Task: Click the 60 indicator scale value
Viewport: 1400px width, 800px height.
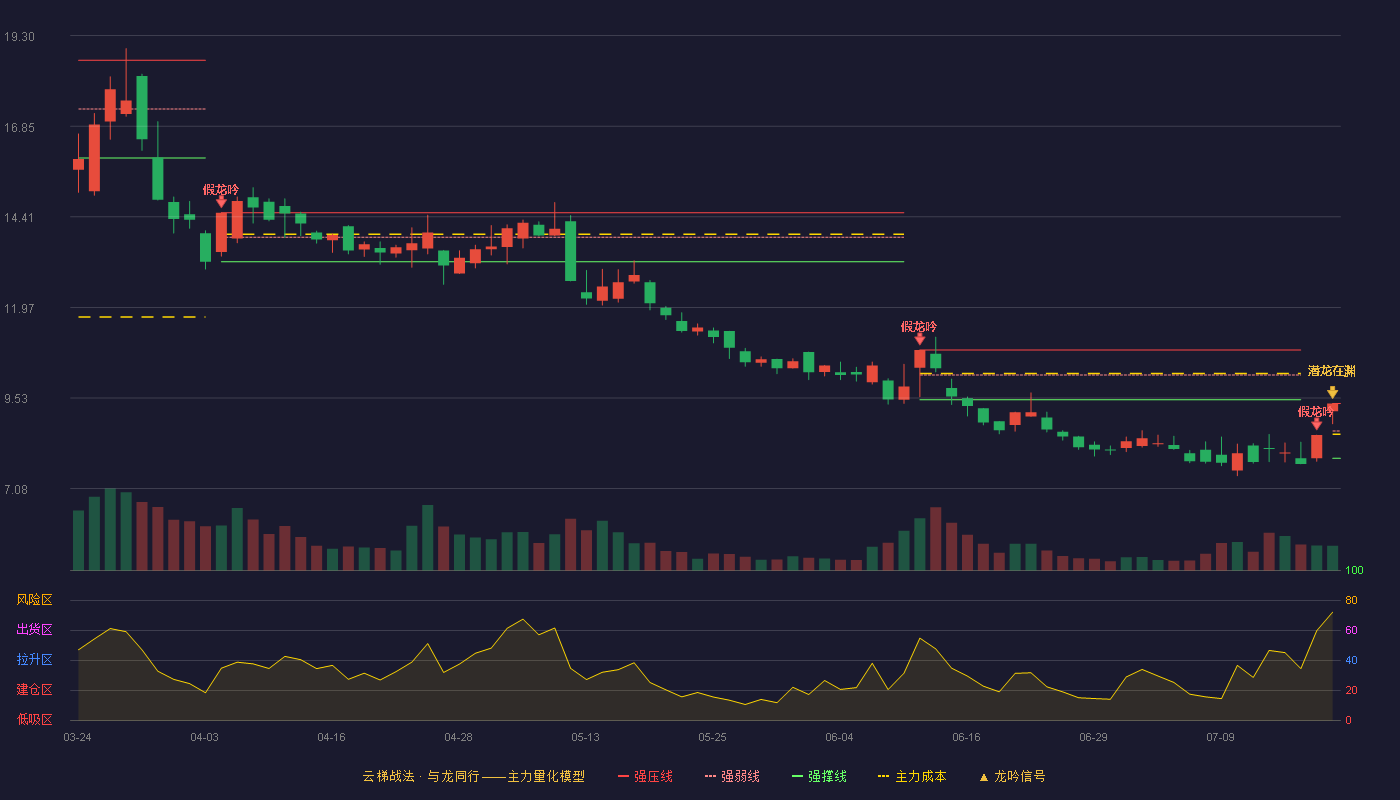Action: [1351, 630]
